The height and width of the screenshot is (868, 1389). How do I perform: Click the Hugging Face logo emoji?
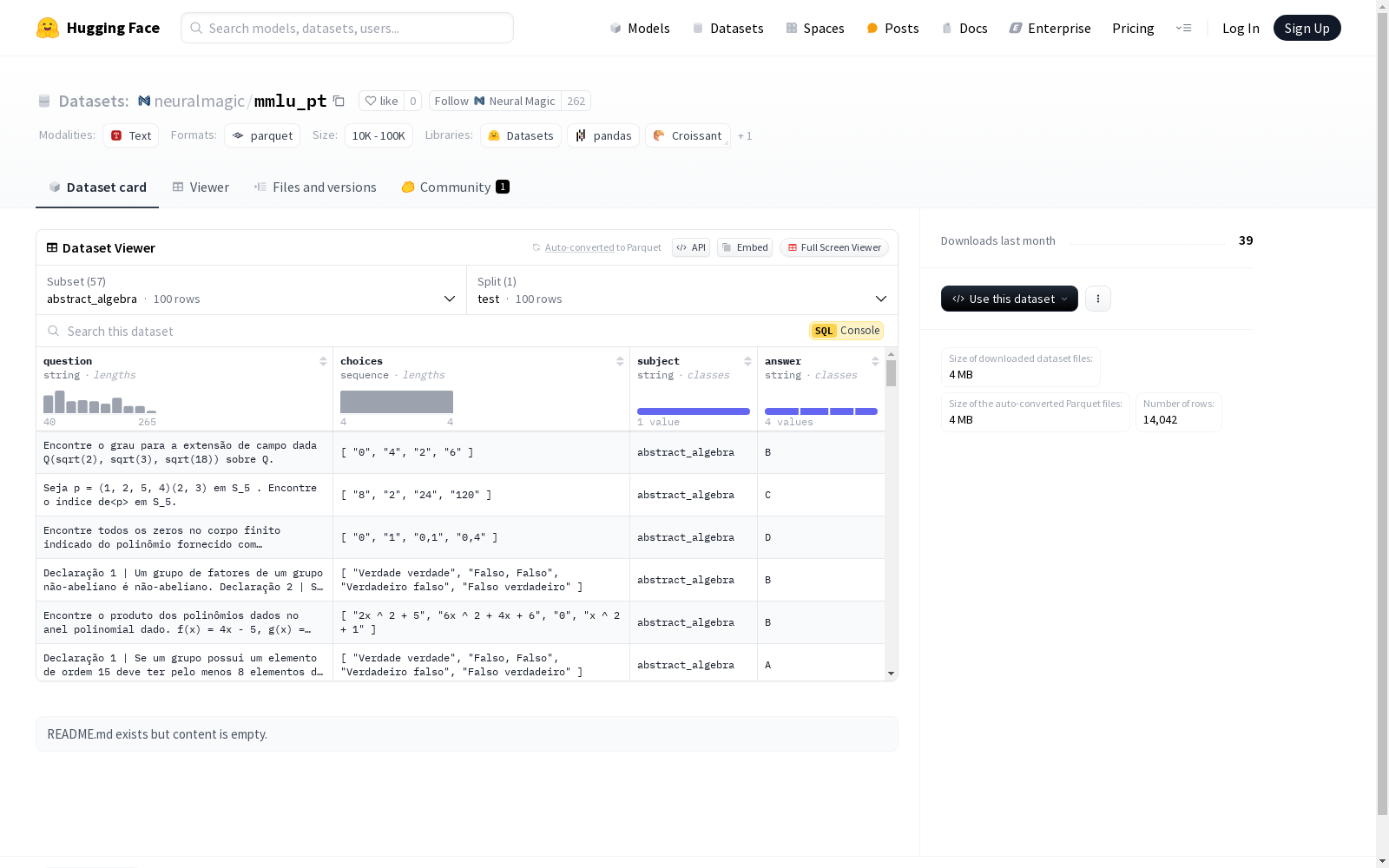coord(48,28)
